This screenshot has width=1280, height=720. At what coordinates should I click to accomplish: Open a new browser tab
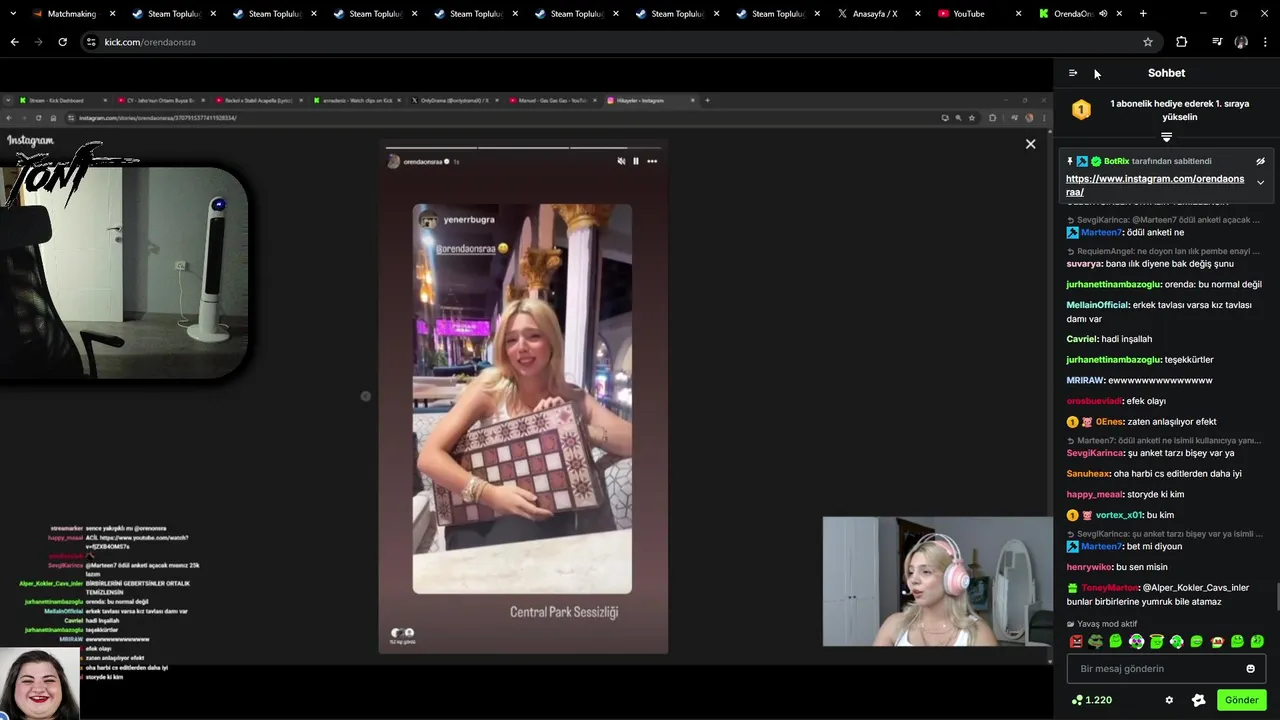(1143, 14)
